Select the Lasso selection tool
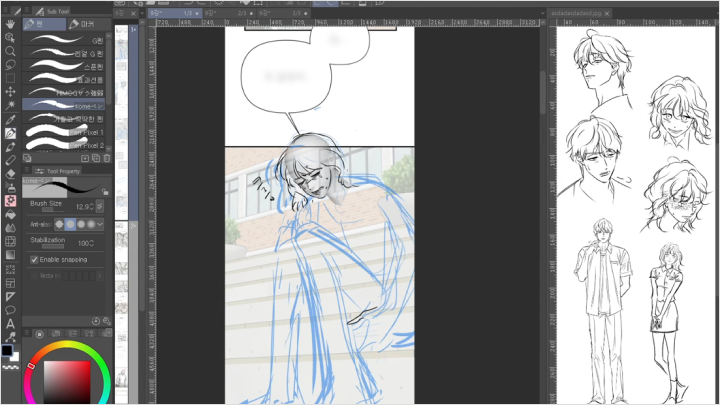Image resolution: width=720 pixels, height=405 pixels. [10, 64]
